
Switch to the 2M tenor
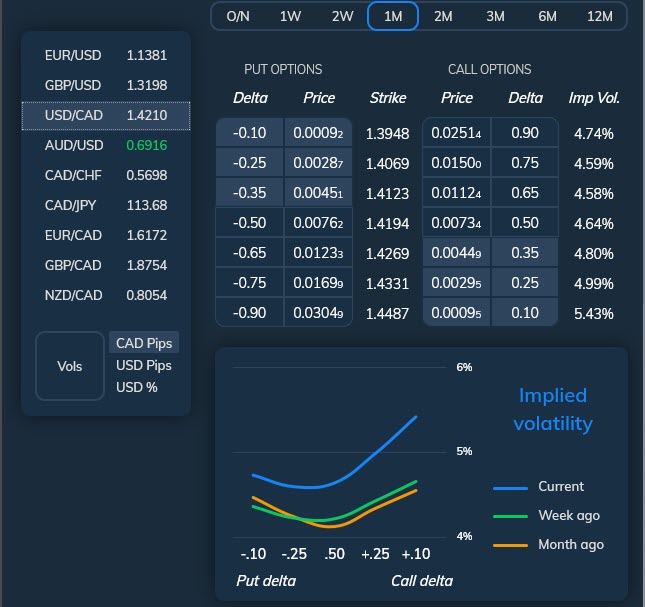pyautogui.click(x=443, y=16)
